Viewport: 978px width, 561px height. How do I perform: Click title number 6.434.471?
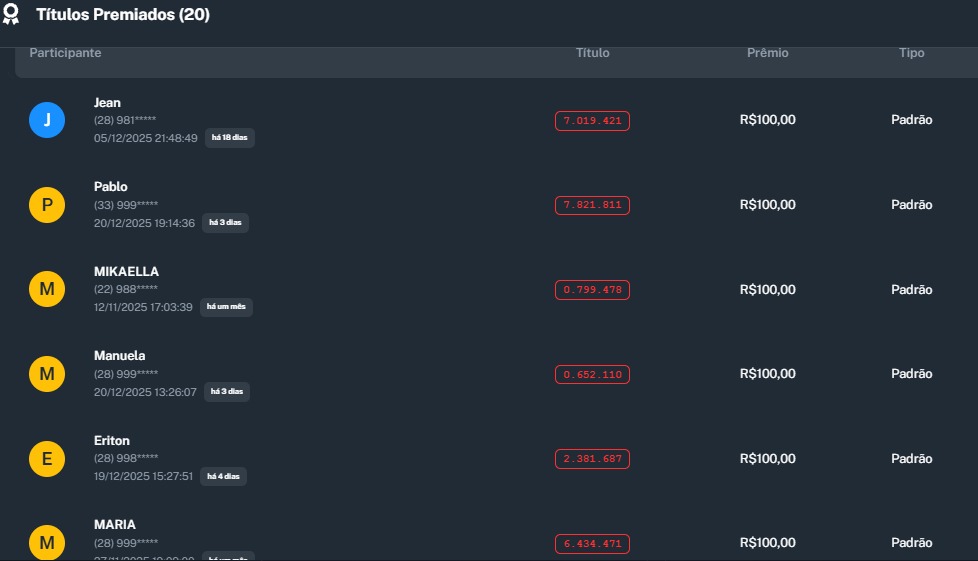(x=593, y=543)
